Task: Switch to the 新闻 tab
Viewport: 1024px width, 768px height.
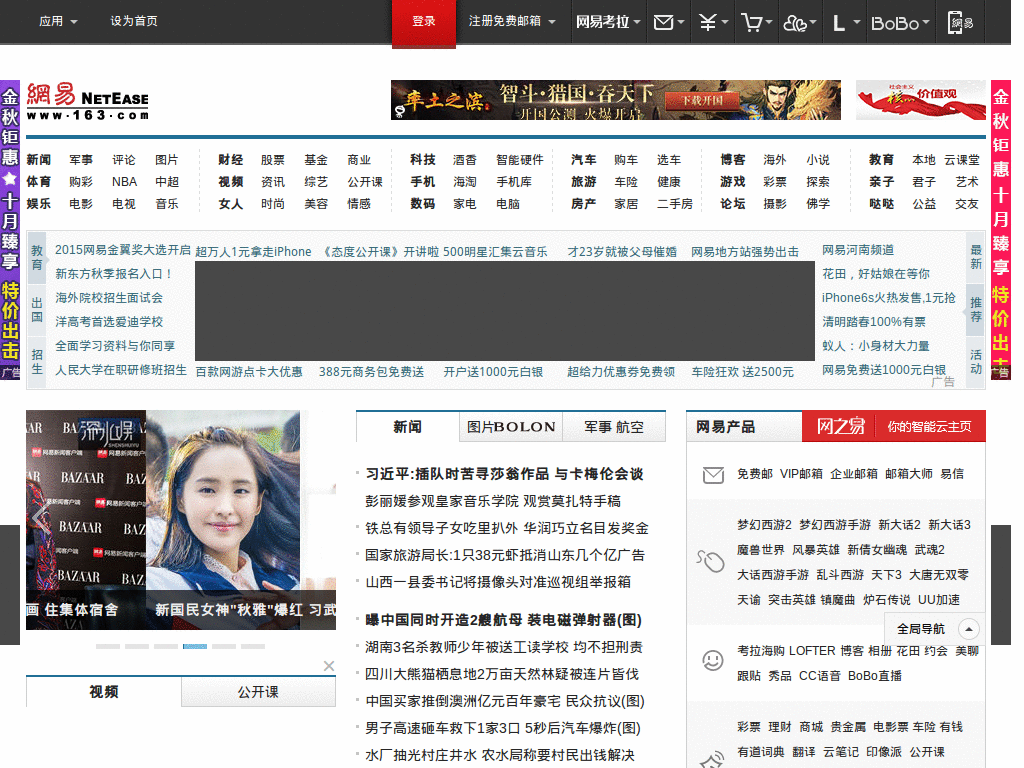Action: tap(408, 427)
